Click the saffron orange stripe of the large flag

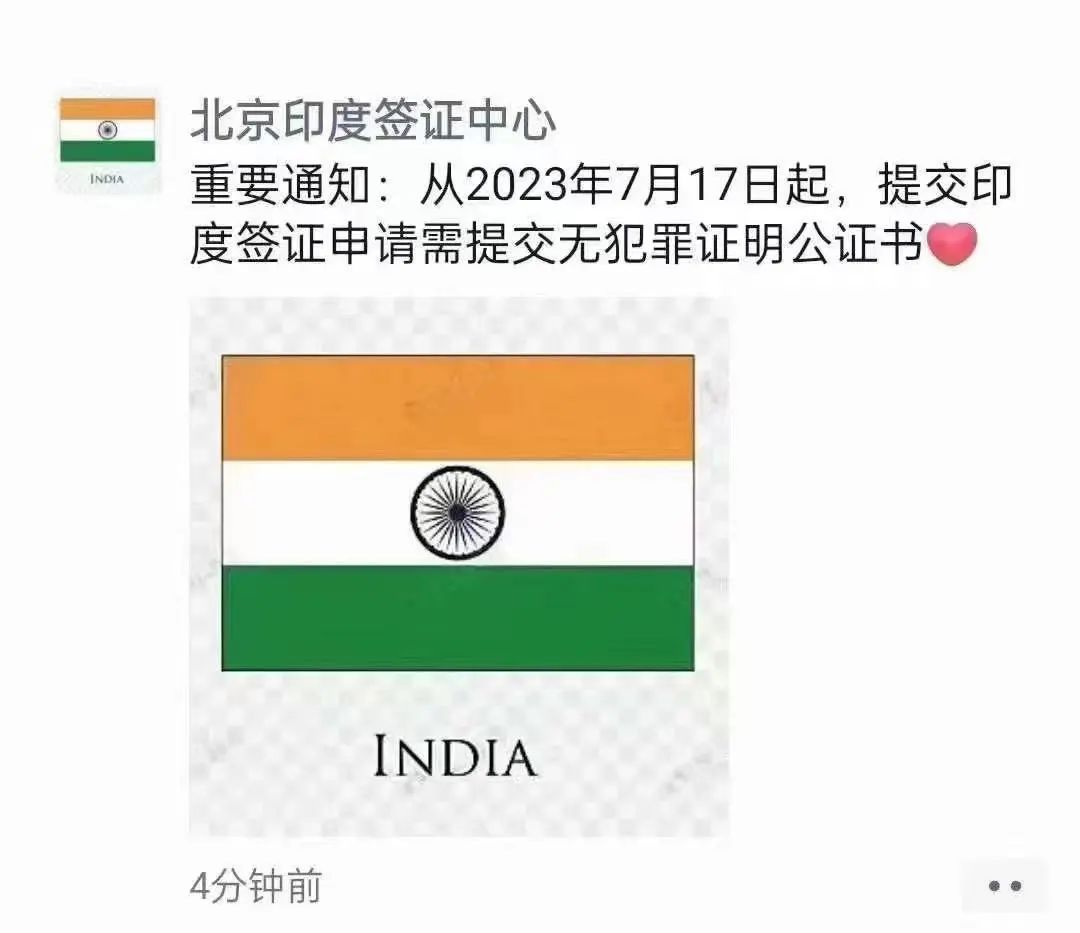[458, 408]
